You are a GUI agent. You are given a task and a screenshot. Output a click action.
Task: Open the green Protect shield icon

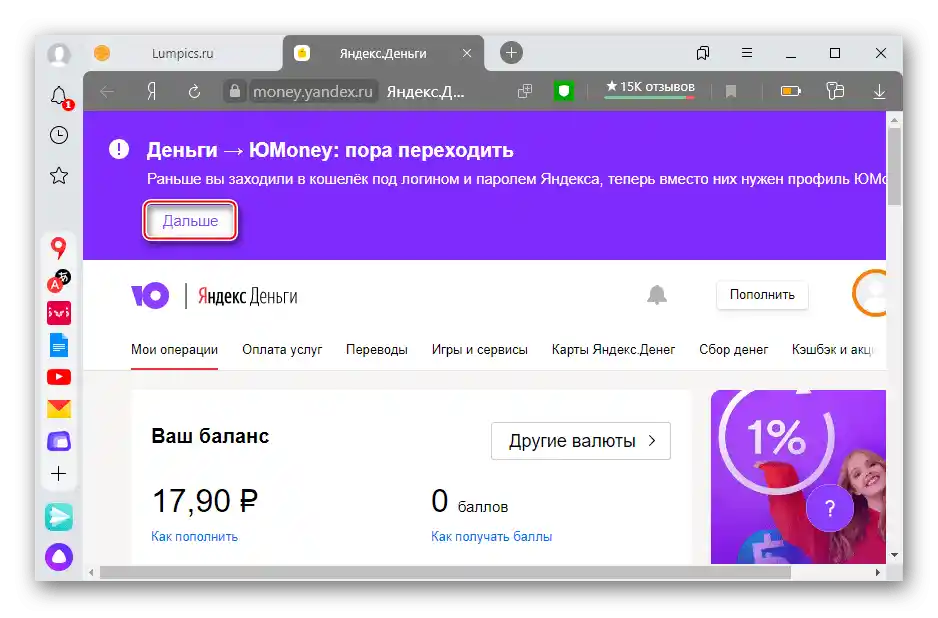click(x=564, y=92)
